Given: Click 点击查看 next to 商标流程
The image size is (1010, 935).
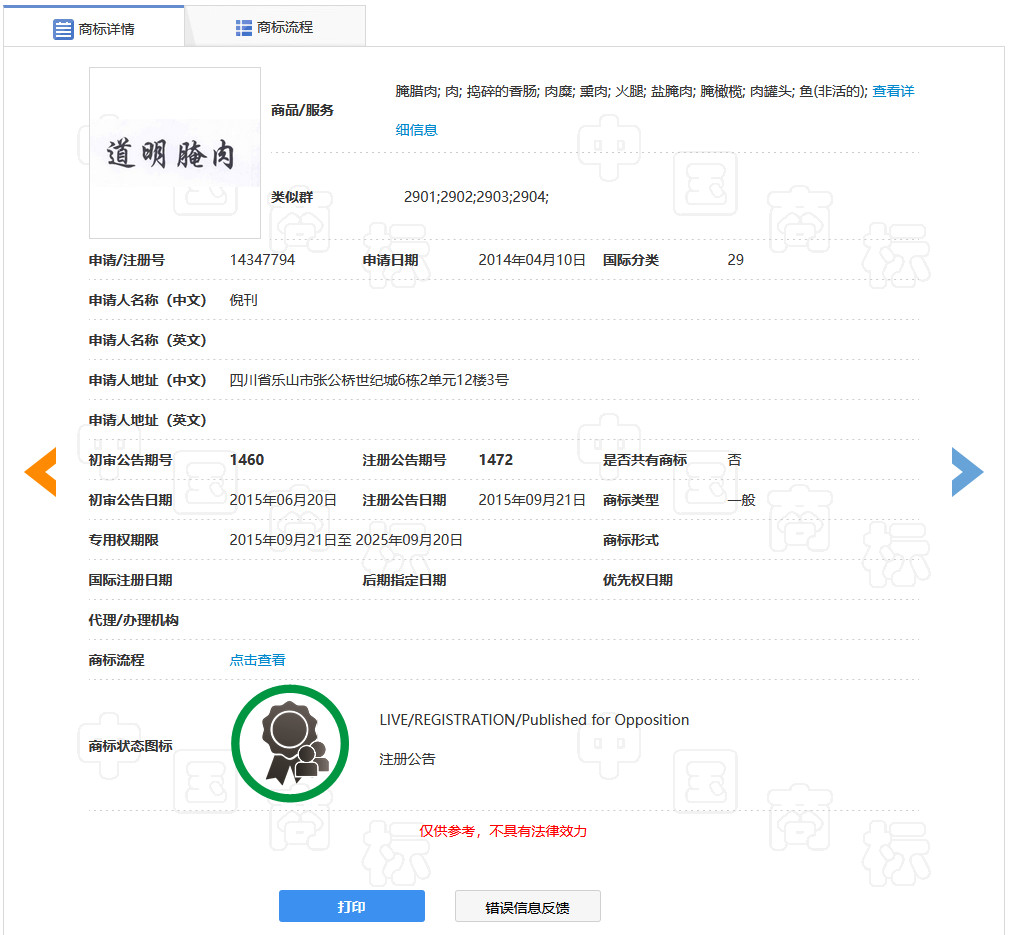Looking at the screenshot, I should point(257,660).
